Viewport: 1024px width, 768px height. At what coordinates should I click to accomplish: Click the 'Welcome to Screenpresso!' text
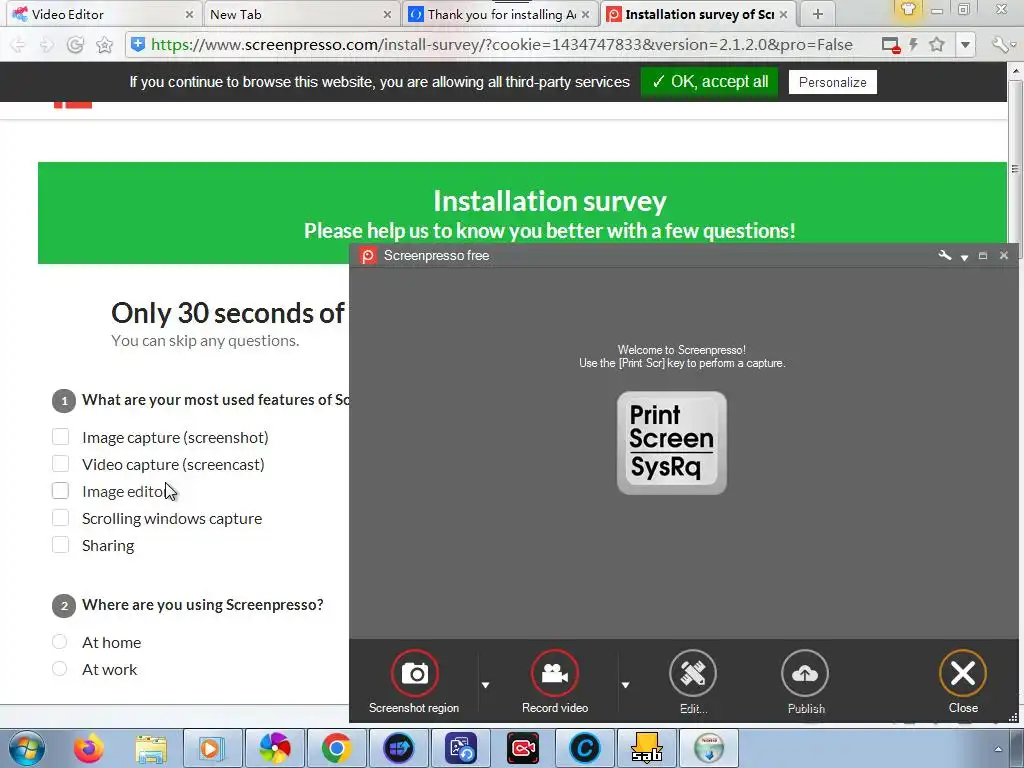(x=682, y=350)
